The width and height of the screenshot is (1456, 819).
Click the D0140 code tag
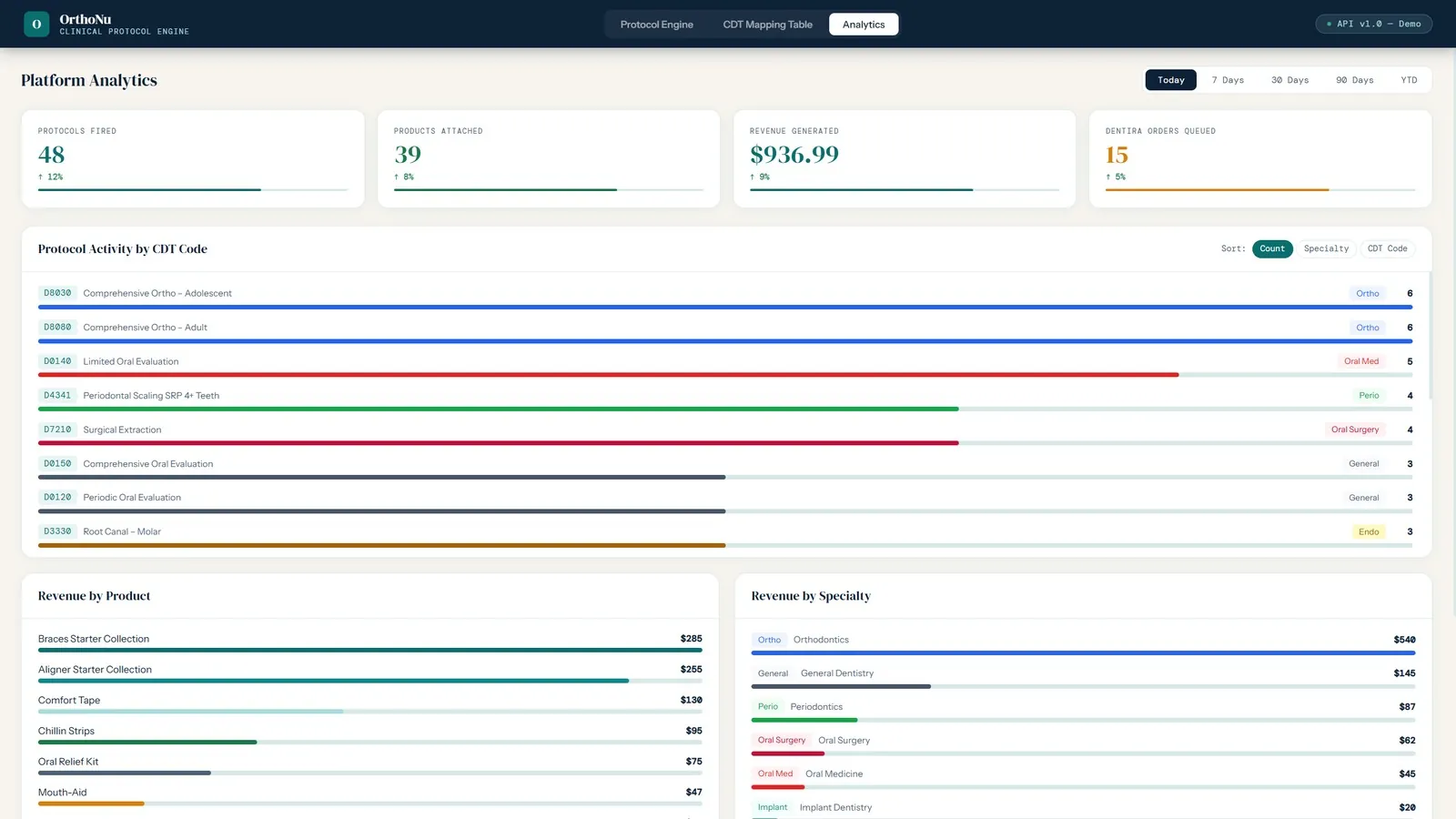[x=57, y=361]
